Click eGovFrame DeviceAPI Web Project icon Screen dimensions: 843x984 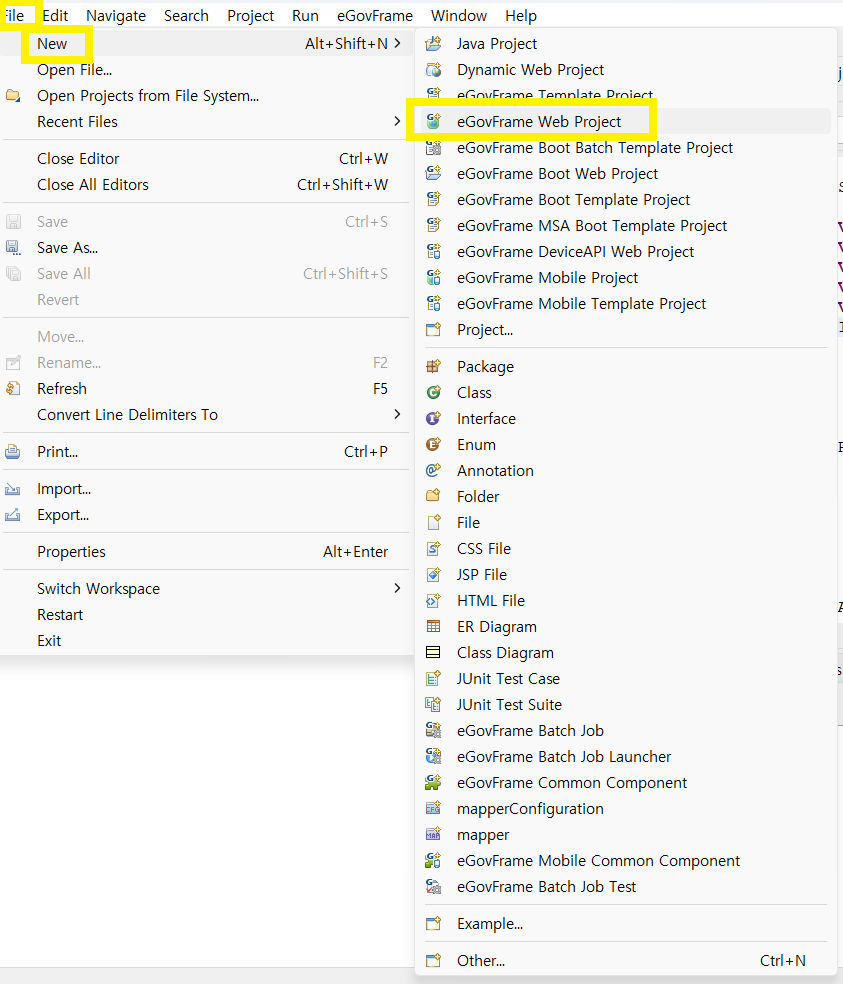tap(433, 252)
